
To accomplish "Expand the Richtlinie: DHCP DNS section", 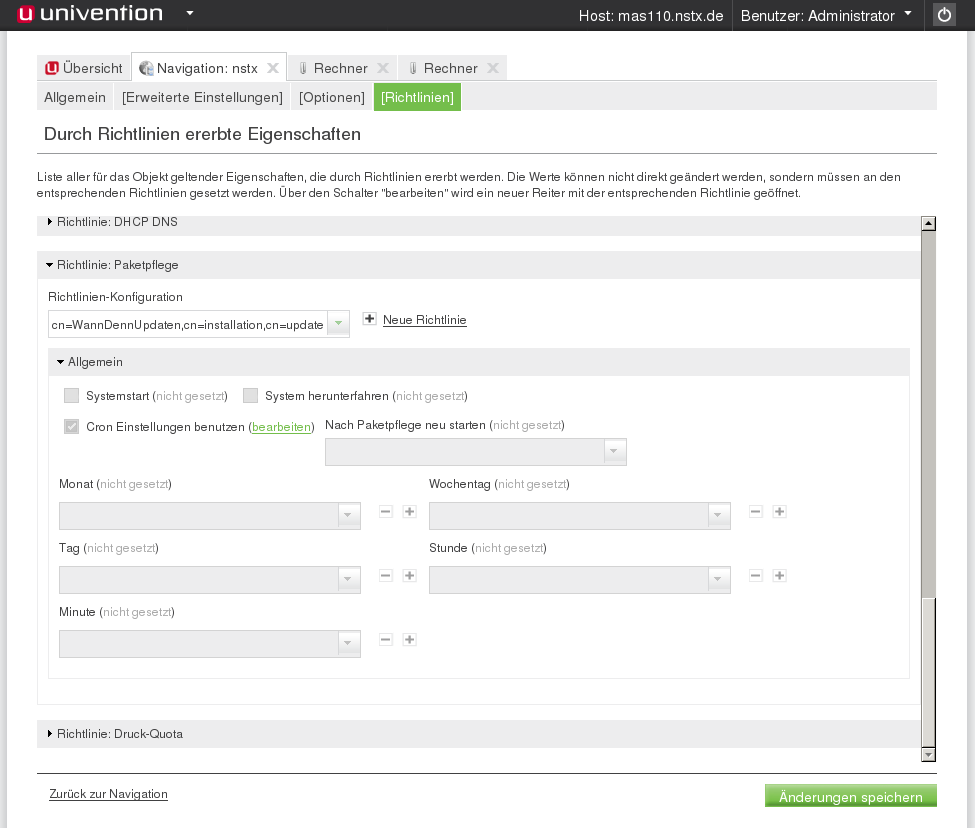I will pos(117,222).
